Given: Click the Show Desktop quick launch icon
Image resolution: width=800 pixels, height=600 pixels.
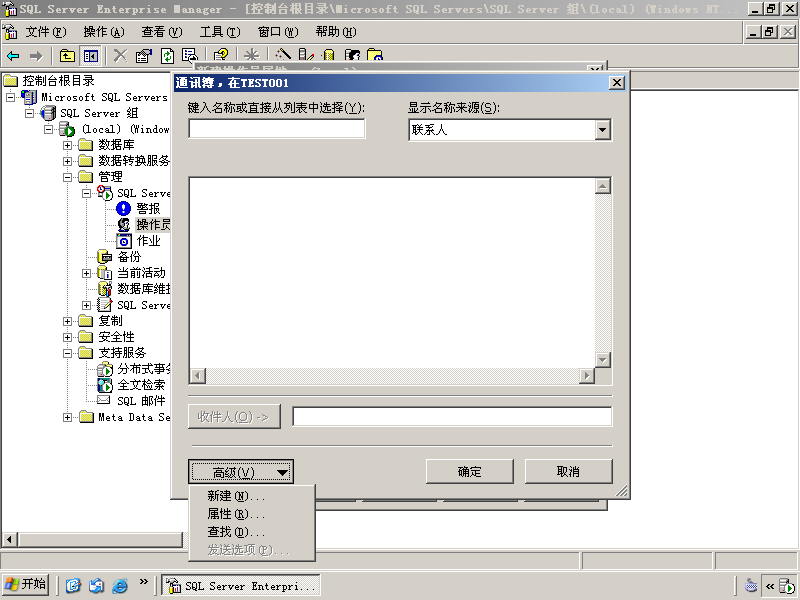Looking at the screenshot, I should [x=73, y=585].
